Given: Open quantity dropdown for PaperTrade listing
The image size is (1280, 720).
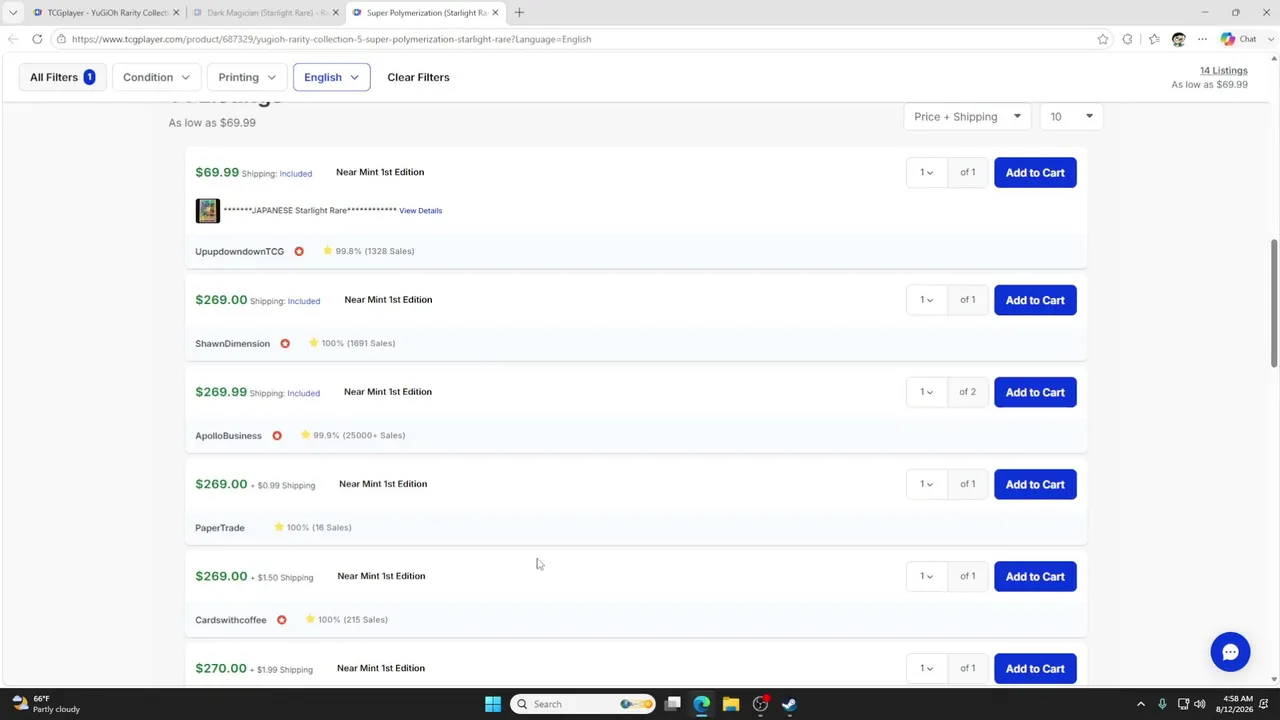Looking at the screenshot, I should pyautogui.click(x=926, y=484).
